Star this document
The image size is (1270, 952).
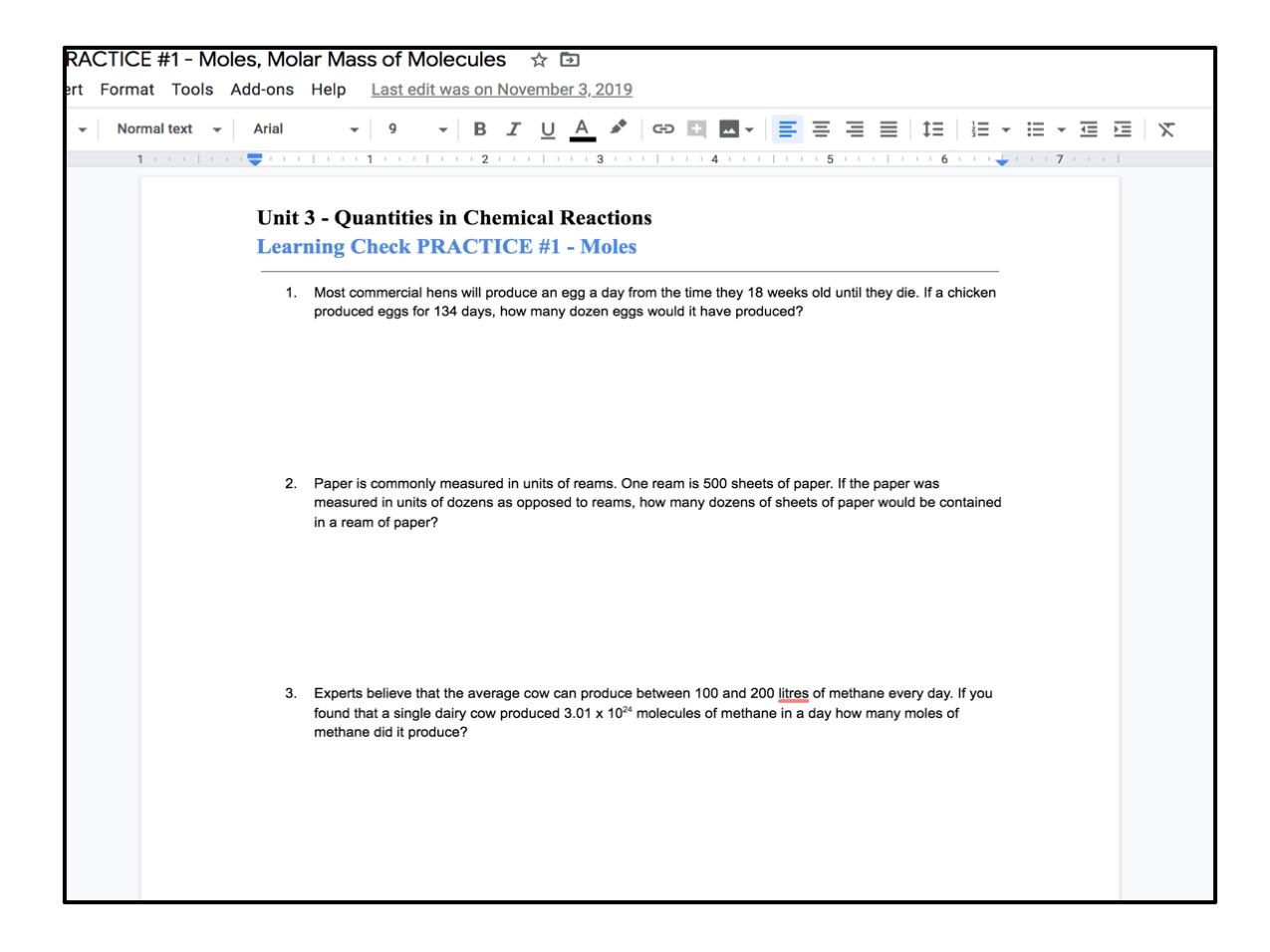coord(539,60)
